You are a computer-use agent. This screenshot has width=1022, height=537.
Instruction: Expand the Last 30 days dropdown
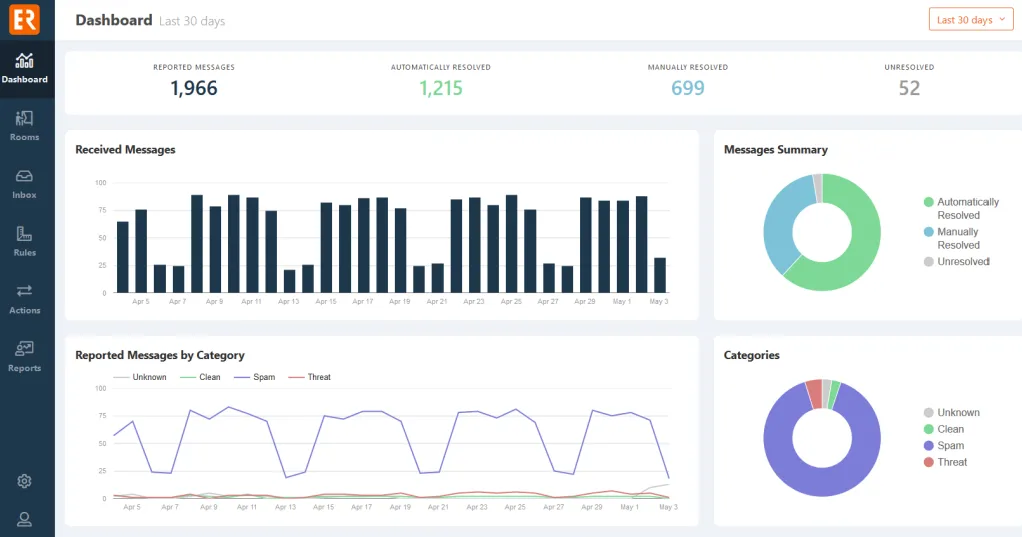pos(970,20)
